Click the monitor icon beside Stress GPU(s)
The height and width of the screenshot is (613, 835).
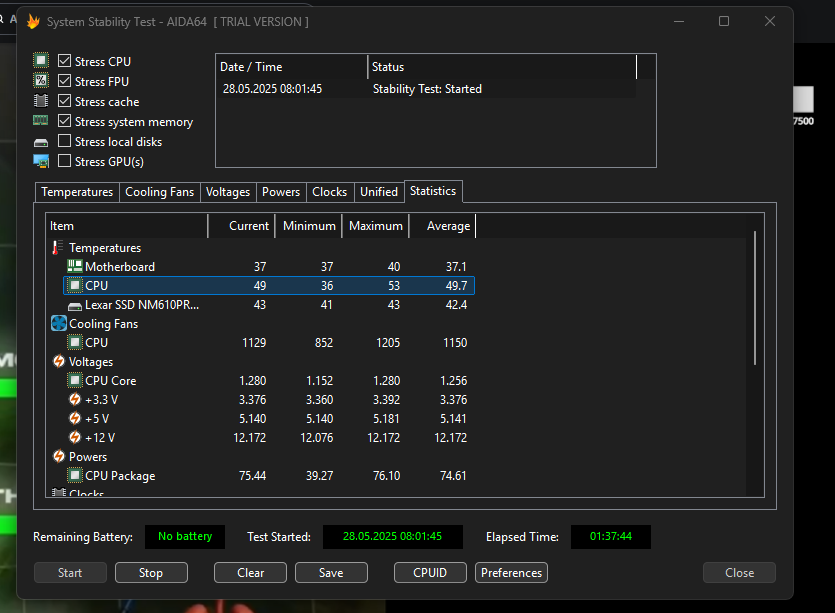41,161
